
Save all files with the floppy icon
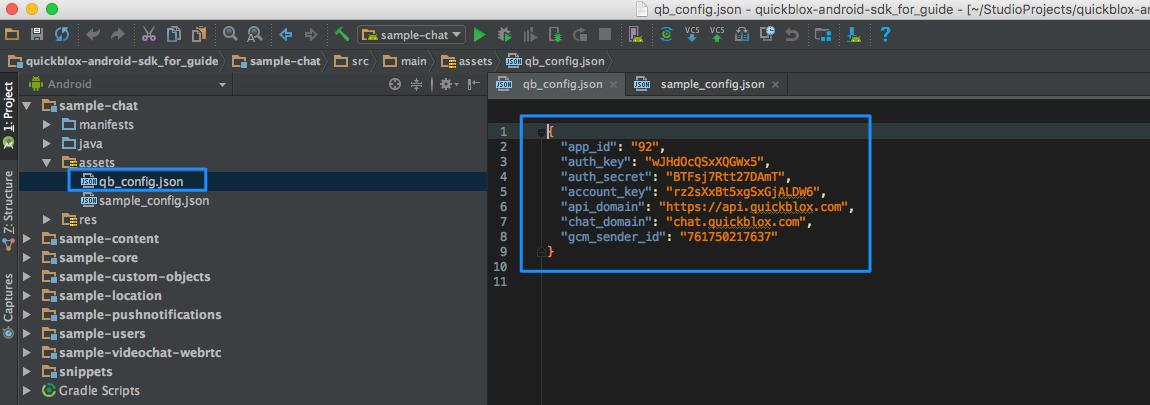click(37, 34)
